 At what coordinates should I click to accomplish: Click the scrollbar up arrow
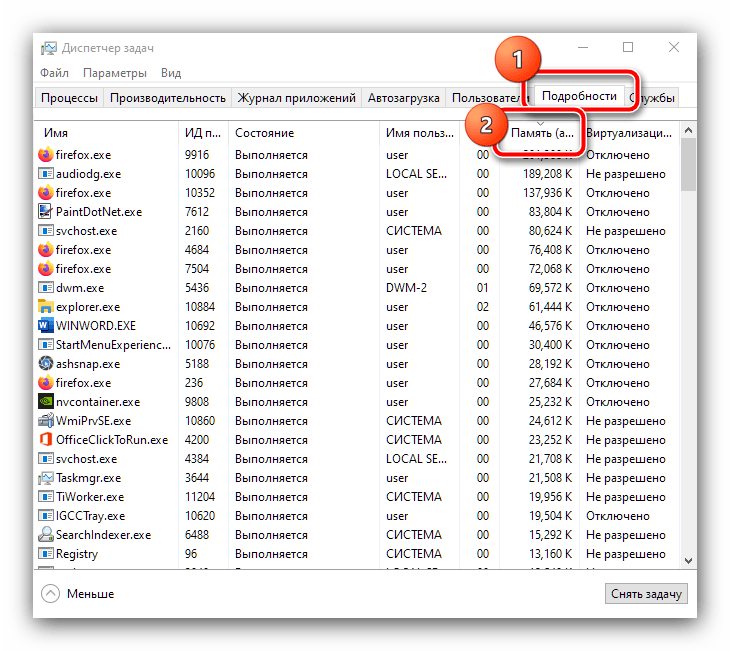[689, 131]
